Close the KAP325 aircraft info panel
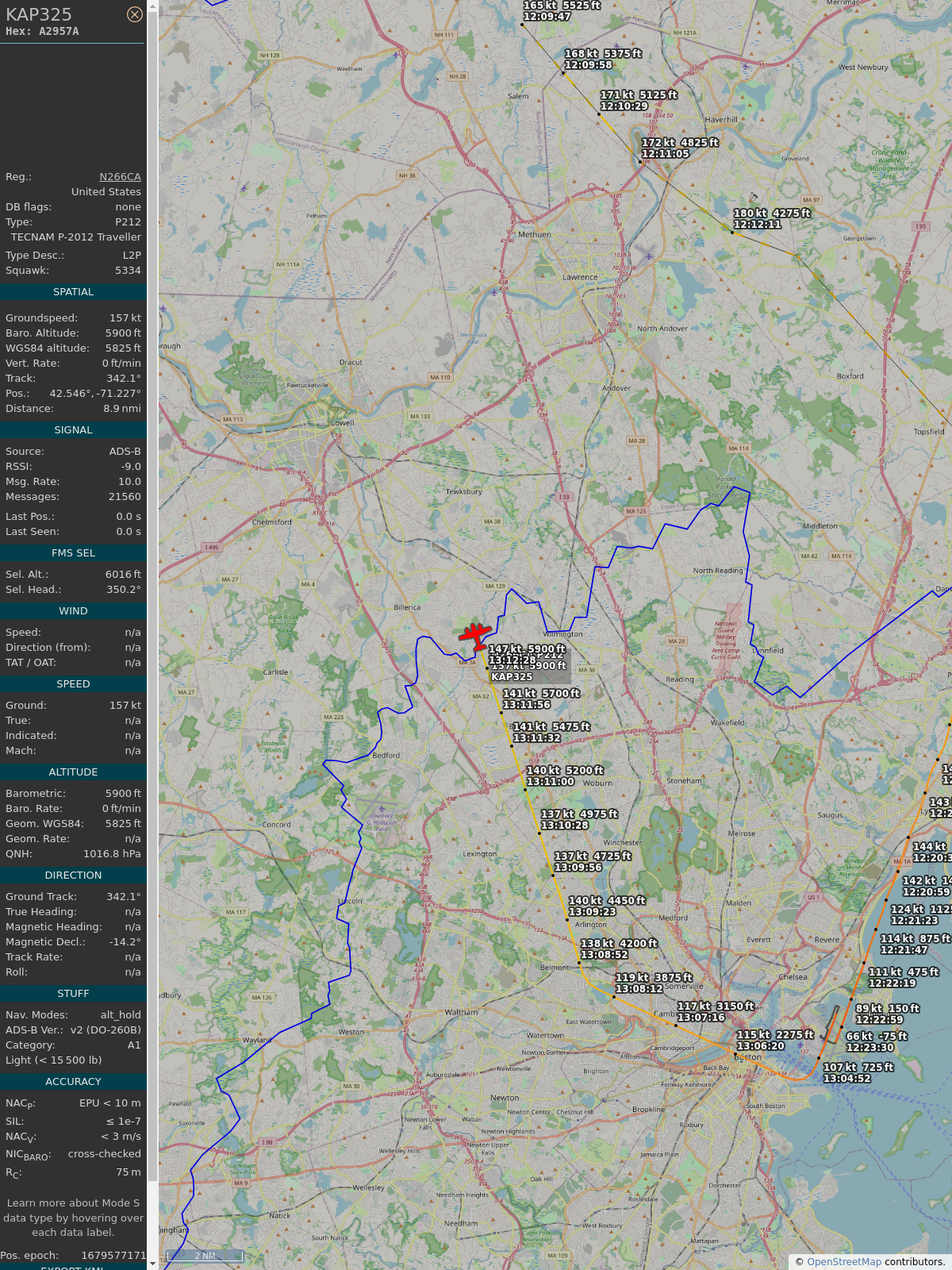 click(135, 14)
